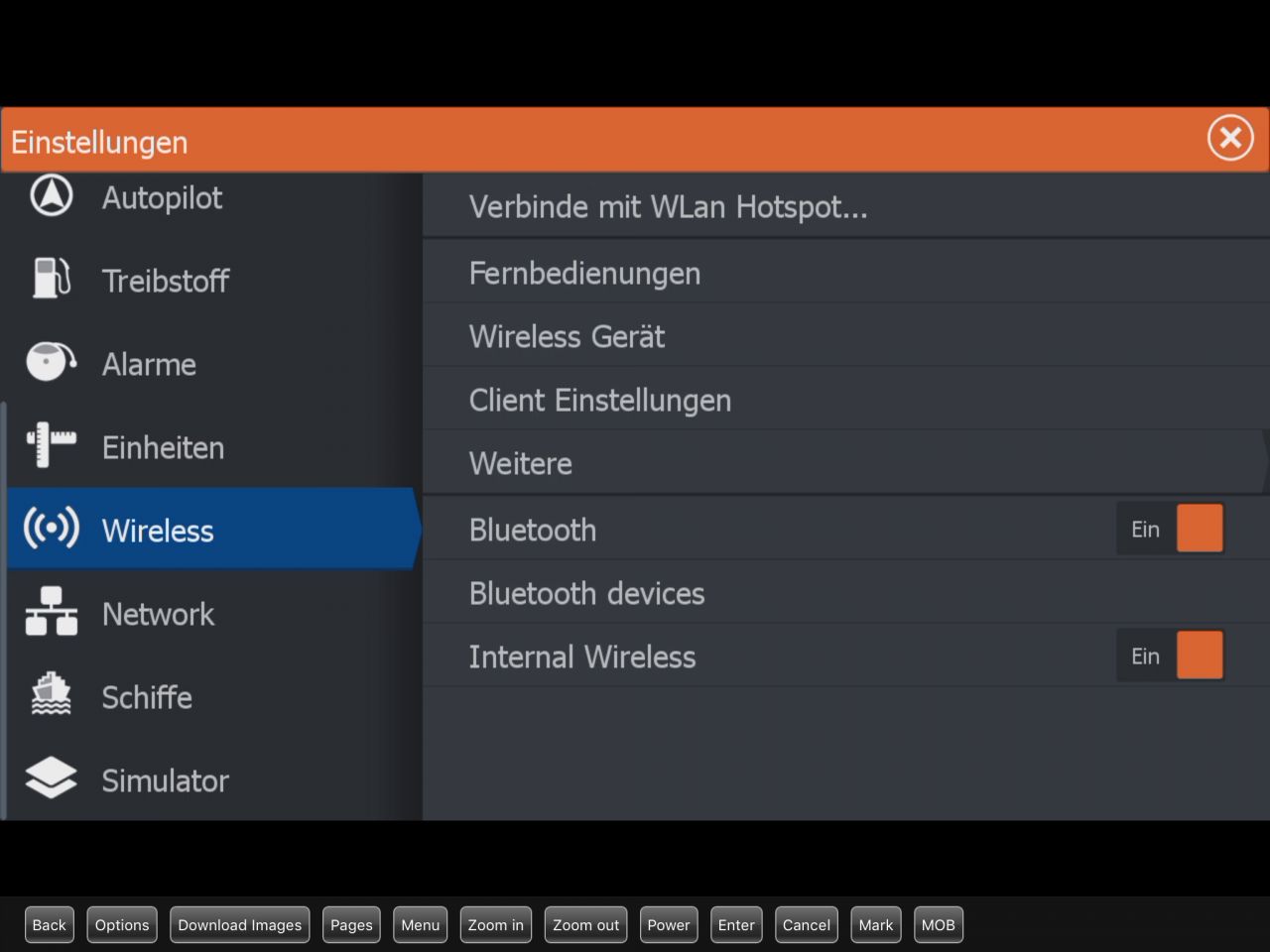The image size is (1270, 952).
Task: Click the Schiffe ship icon
Action: point(52,695)
